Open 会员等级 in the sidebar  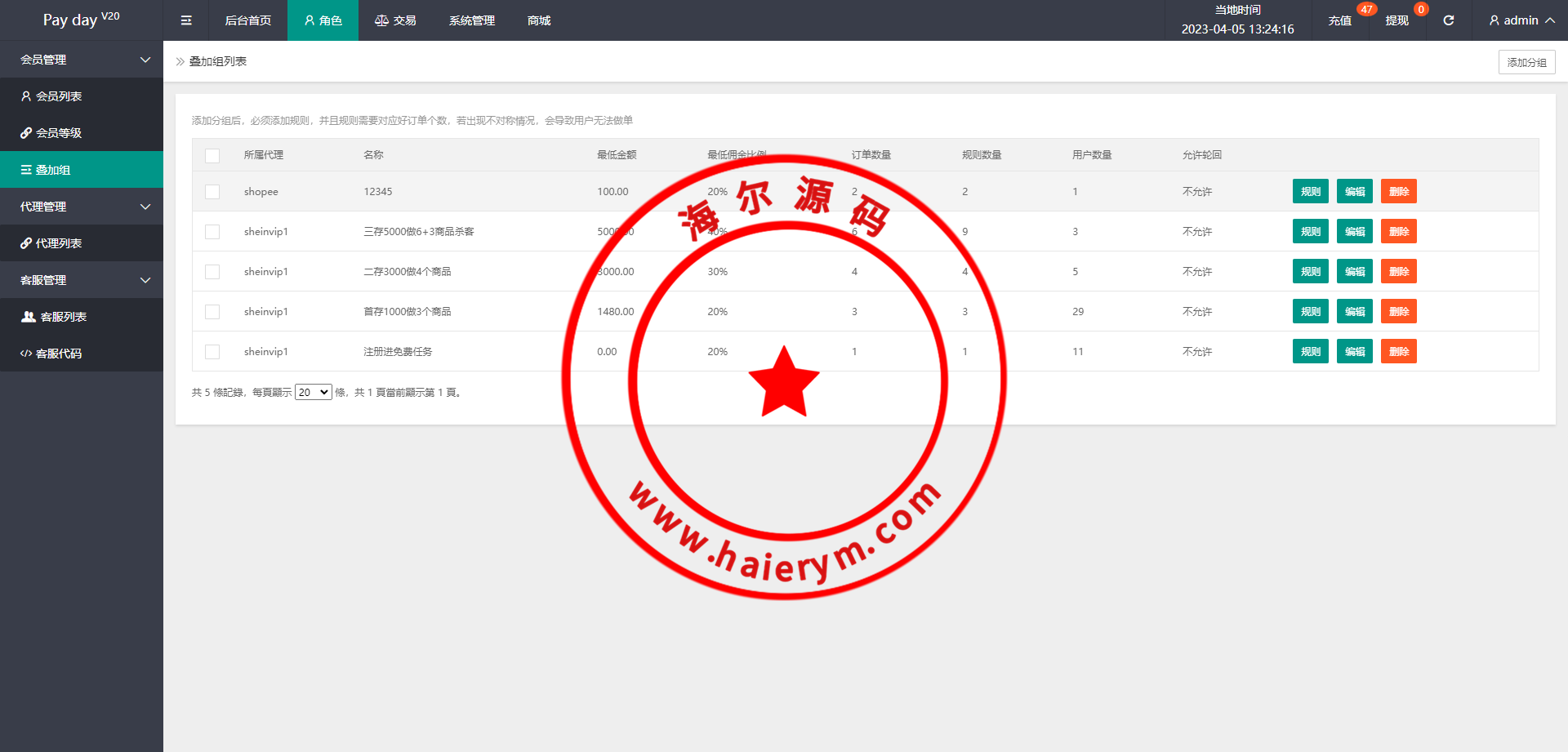(x=82, y=133)
